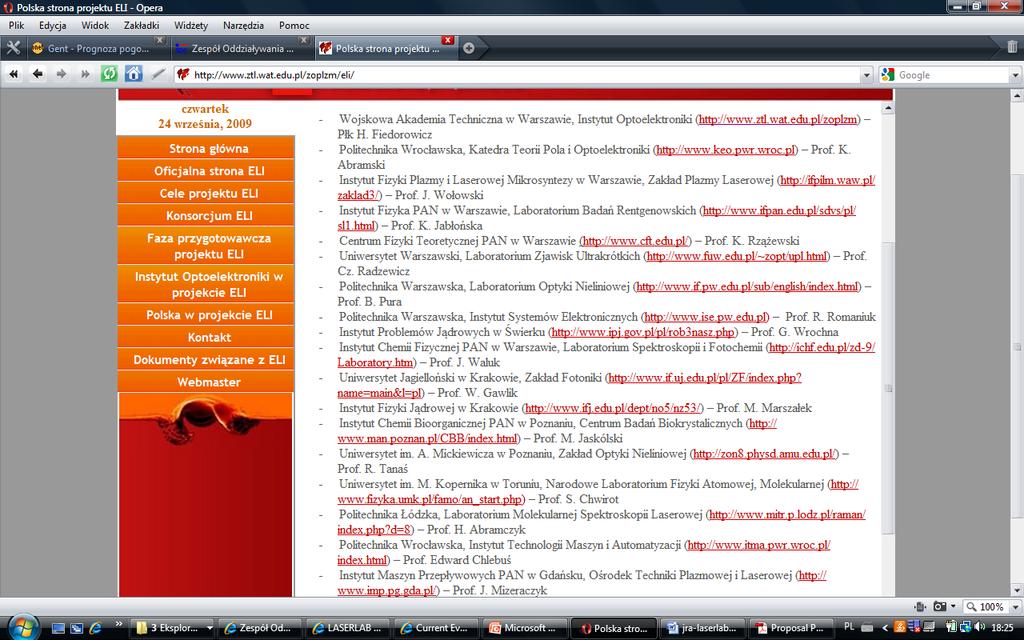Image resolution: width=1024 pixels, height=640 pixels.
Task: Open the Plik menu
Action: pyautogui.click(x=16, y=25)
